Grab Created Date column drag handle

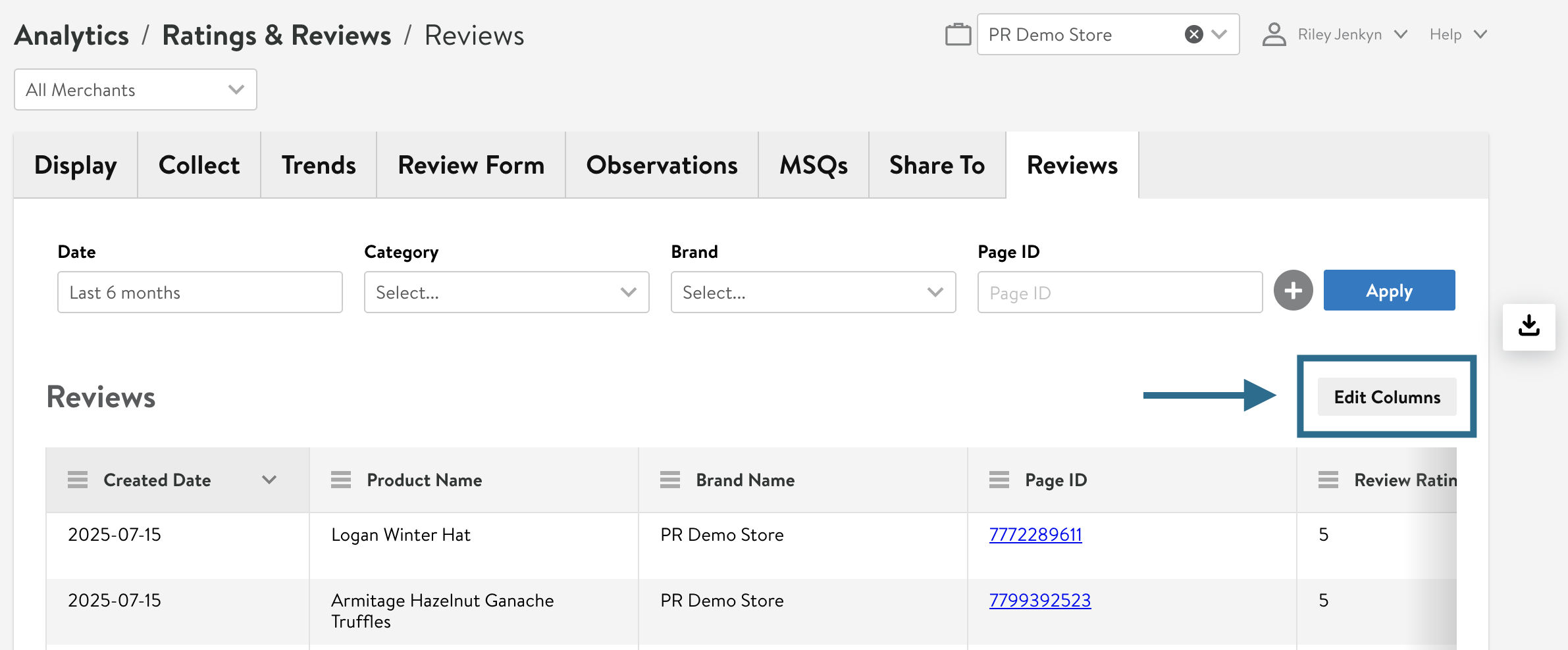[78, 480]
